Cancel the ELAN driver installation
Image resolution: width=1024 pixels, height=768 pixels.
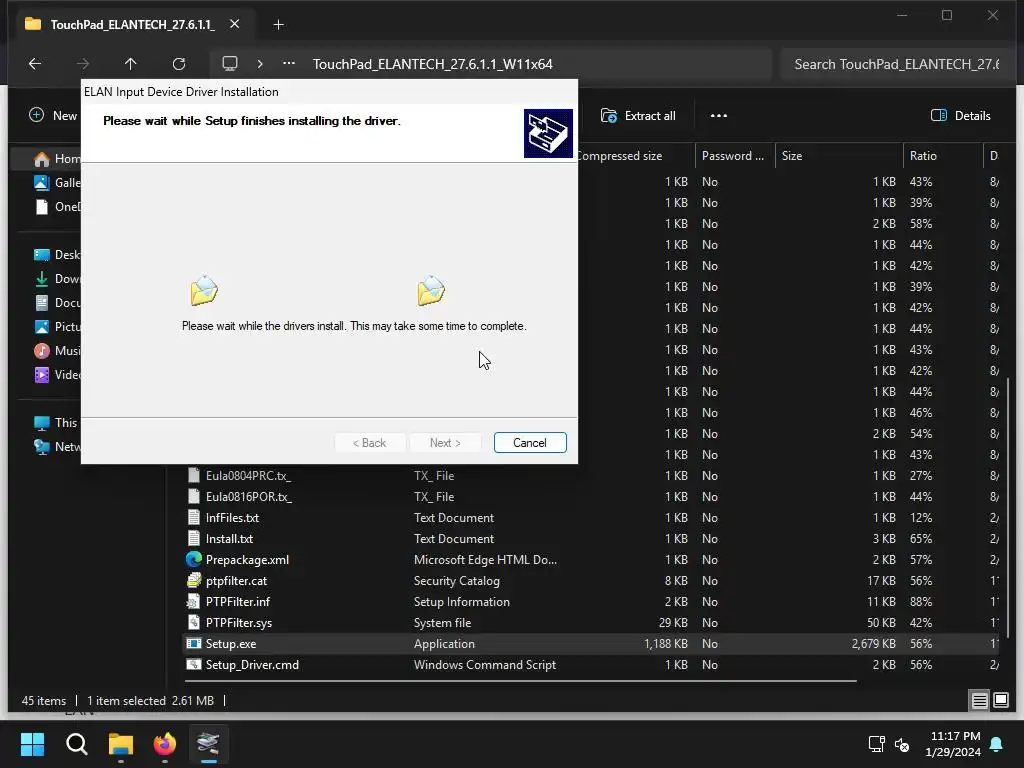pos(530,443)
